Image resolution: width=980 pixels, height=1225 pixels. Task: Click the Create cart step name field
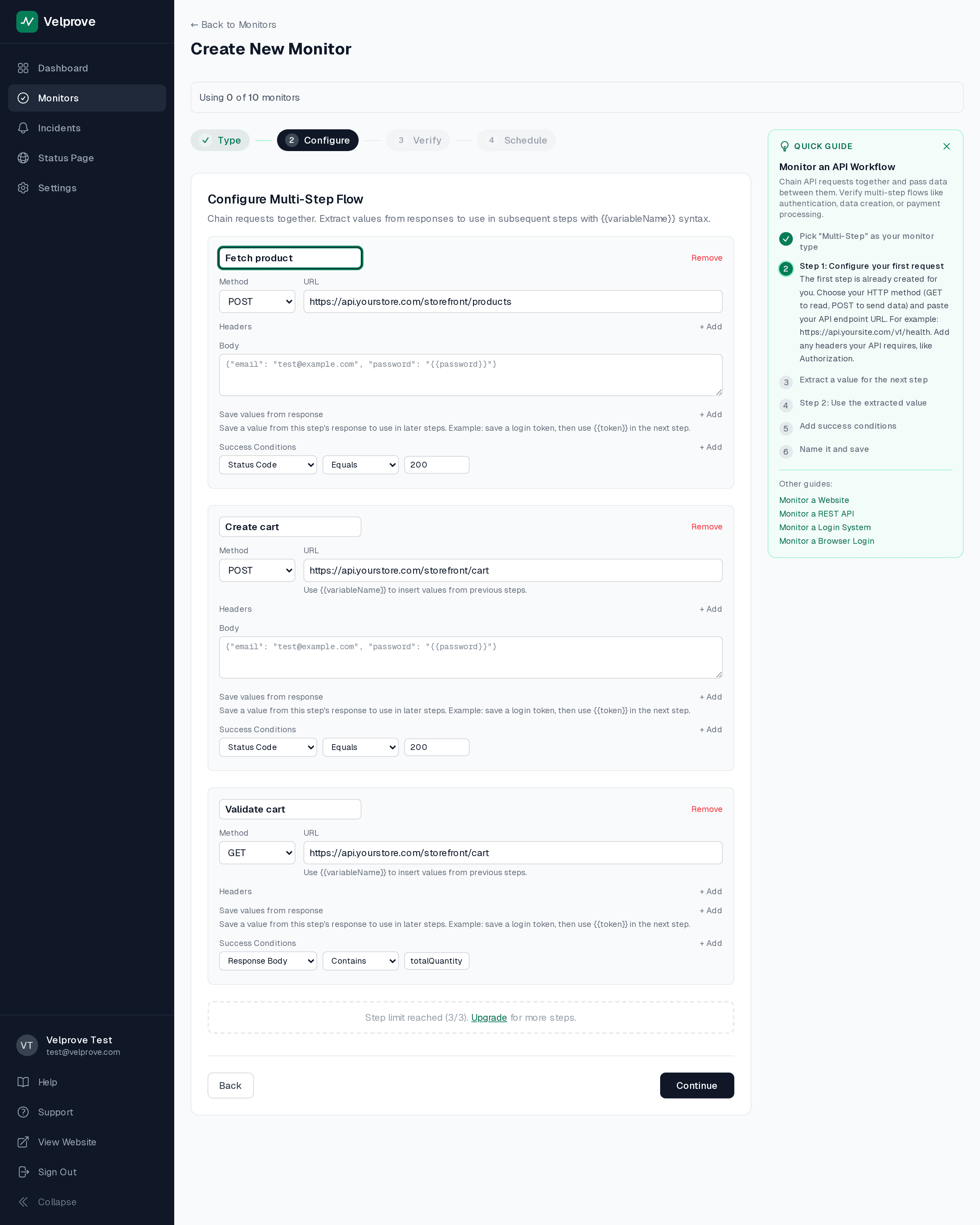tap(290, 527)
